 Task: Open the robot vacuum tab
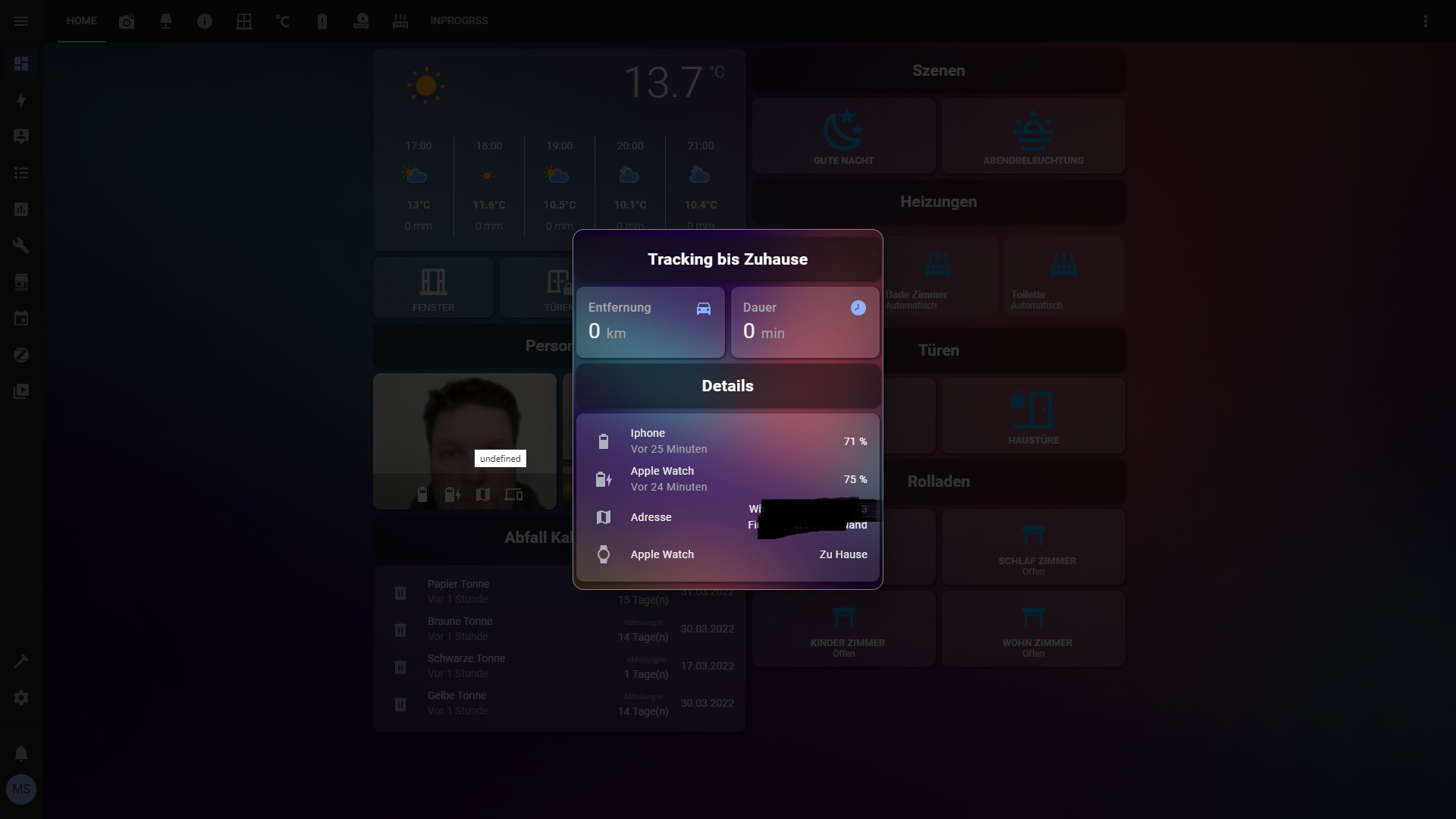tap(361, 21)
